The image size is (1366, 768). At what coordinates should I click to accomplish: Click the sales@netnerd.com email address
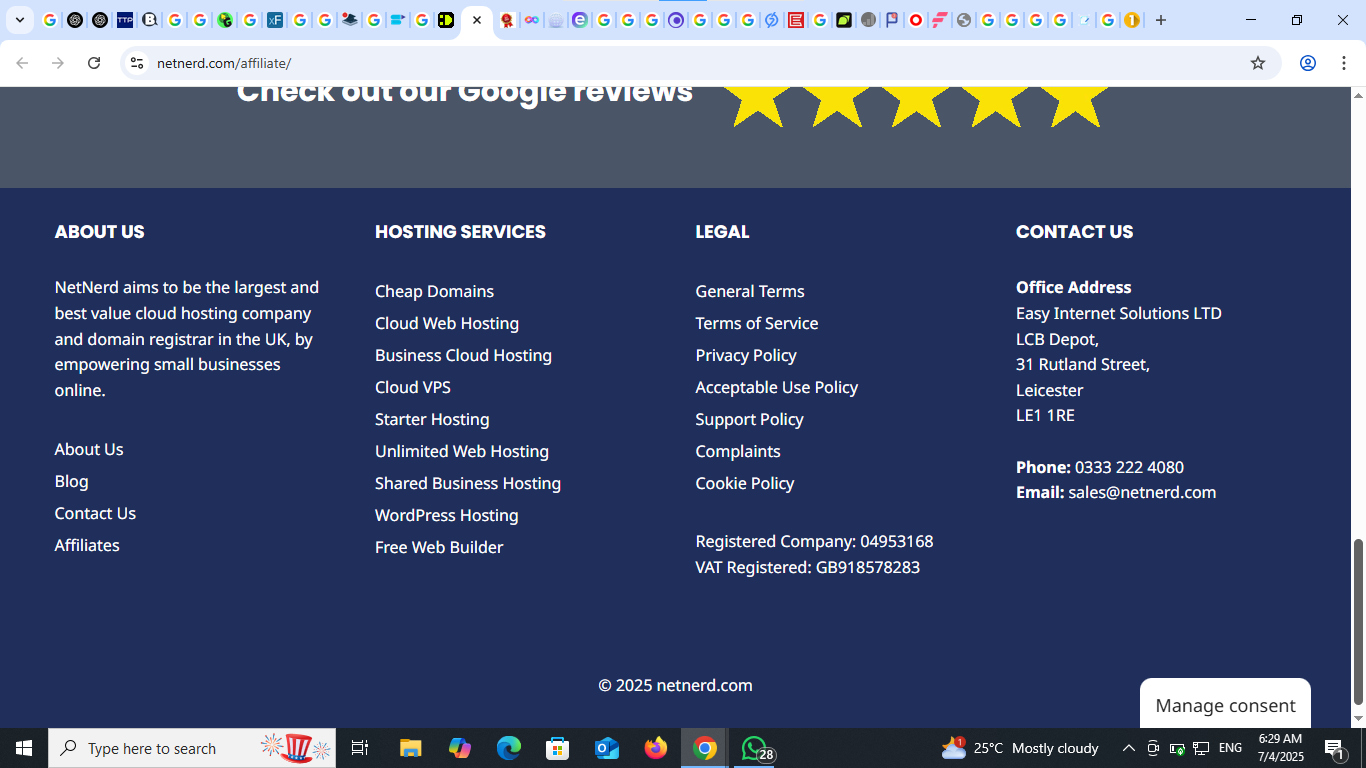[x=1142, y=492]
